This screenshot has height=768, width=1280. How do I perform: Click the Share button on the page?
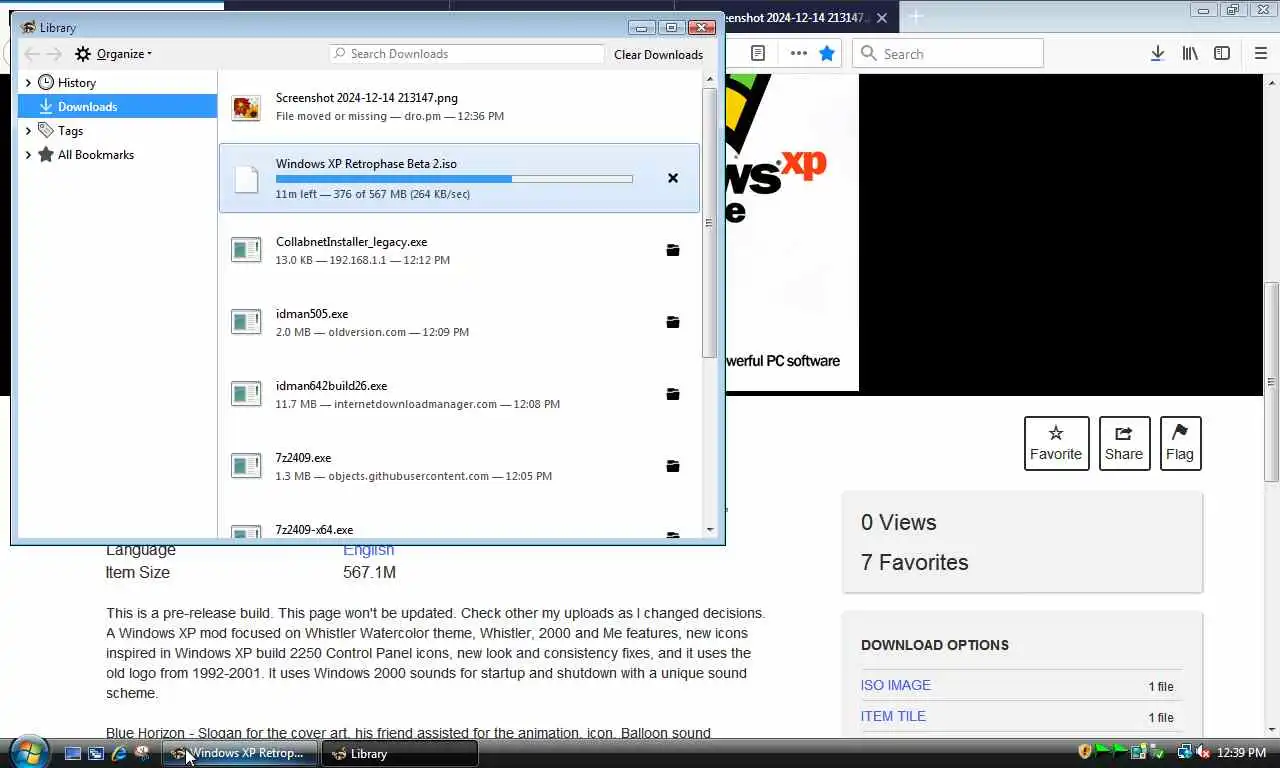pyautogui.click(x=1124, y=443)
